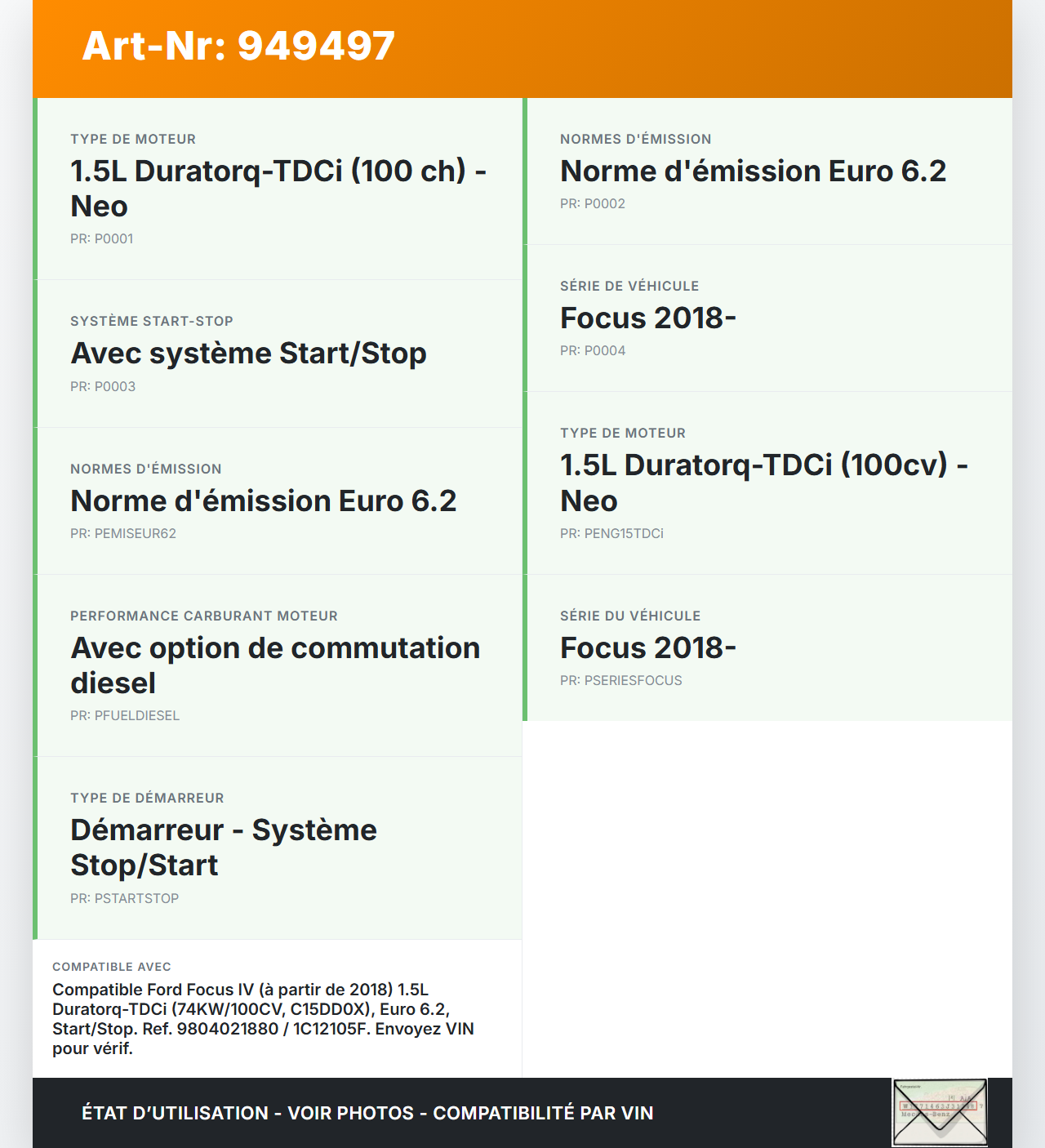Click the PR: P0003 code label
This screenshot has width=1045, height=1148.
point(103,387)
